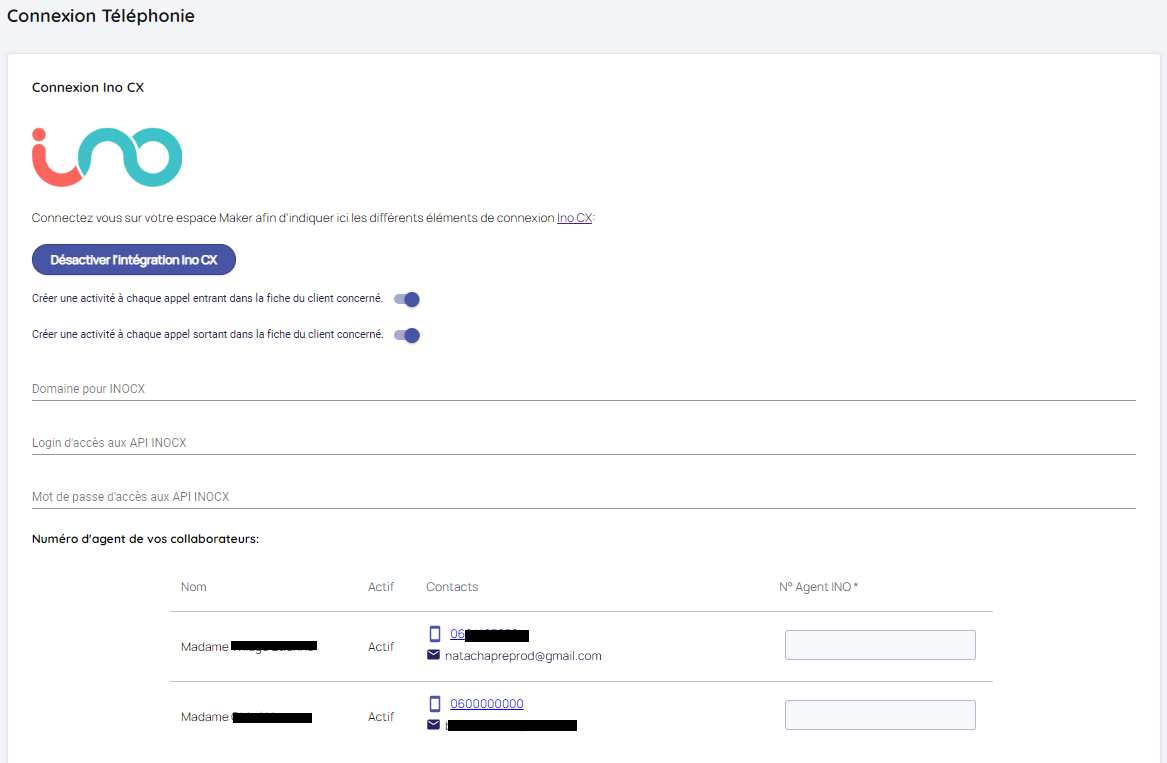Open the Ino CX hyperlink
Image resolution: width=1167 pixels, height=763 pixels.
click(x=574, y=218)
